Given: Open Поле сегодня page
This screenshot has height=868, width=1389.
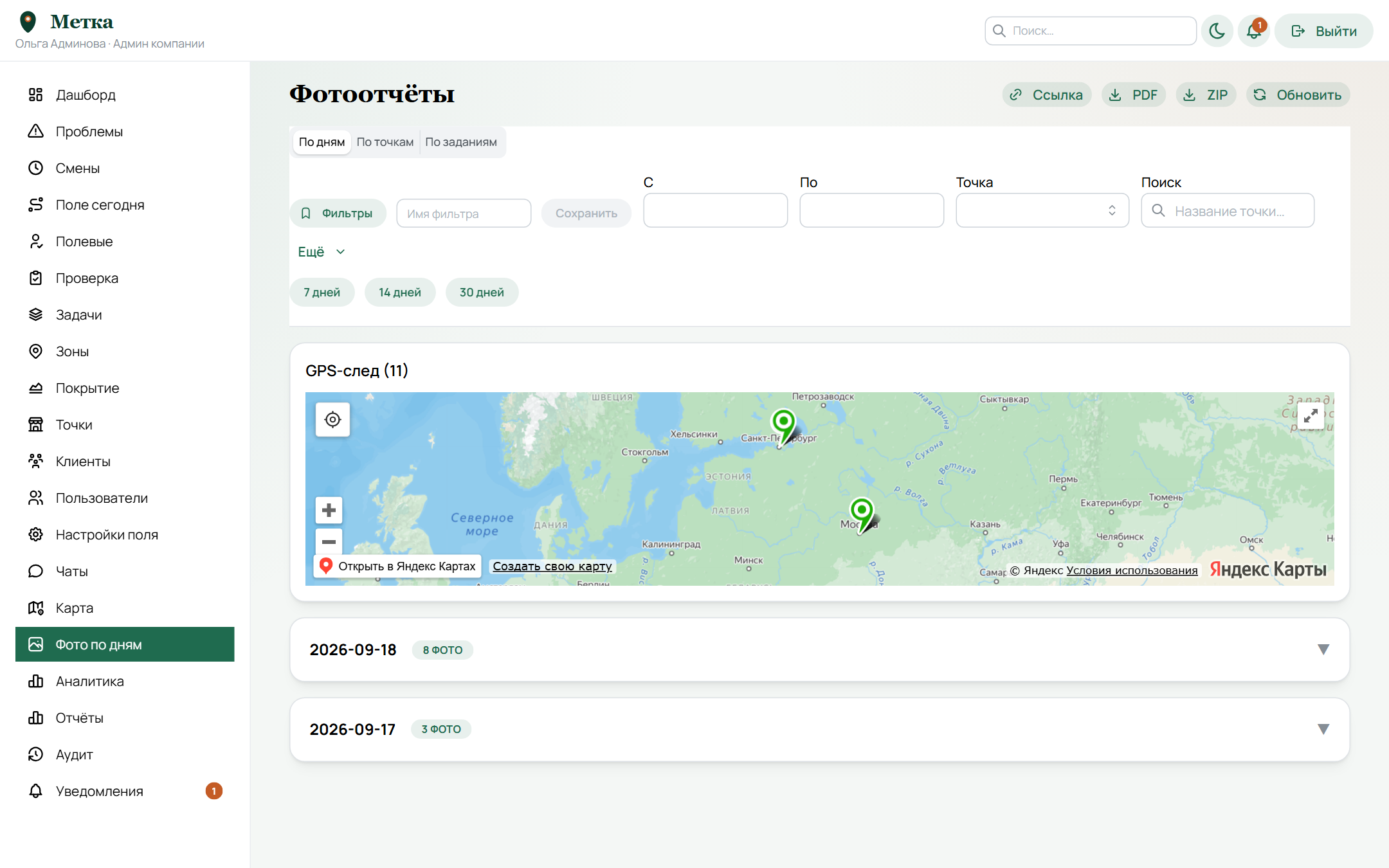Looking at the screenshot, I should tap(125, 204).
